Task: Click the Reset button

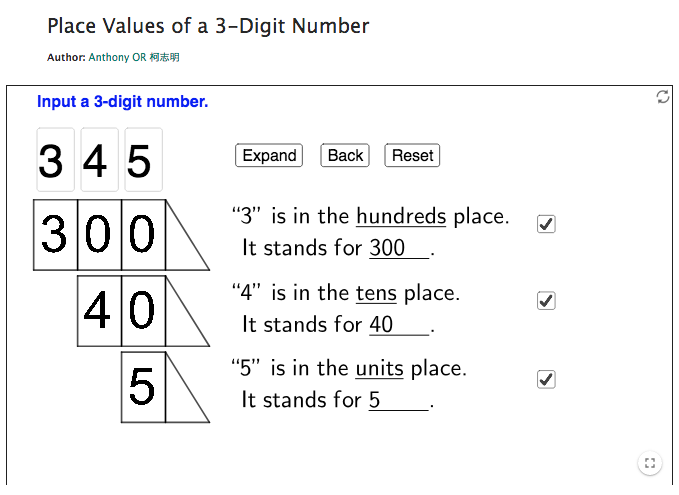Action: [412, 155]
